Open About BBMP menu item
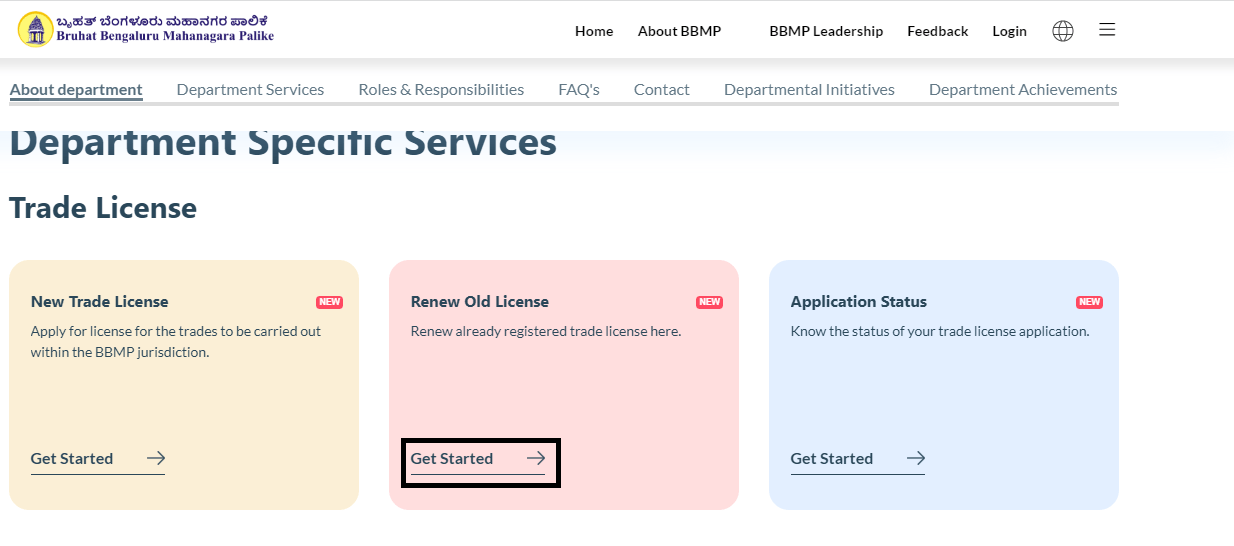 [679, 31]
